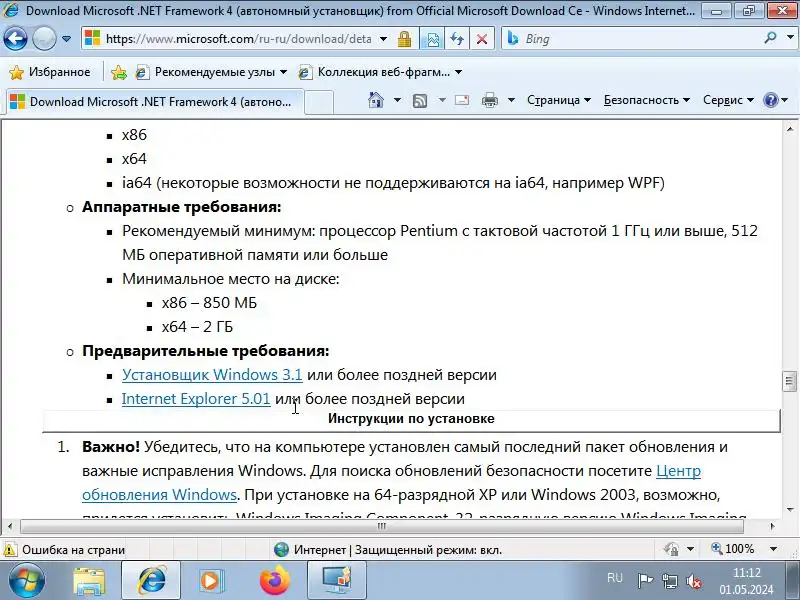This screenshot has height=600, width=800.
Task: Expand the zoom level dropdown arrow
Action: tap(773, 549)
